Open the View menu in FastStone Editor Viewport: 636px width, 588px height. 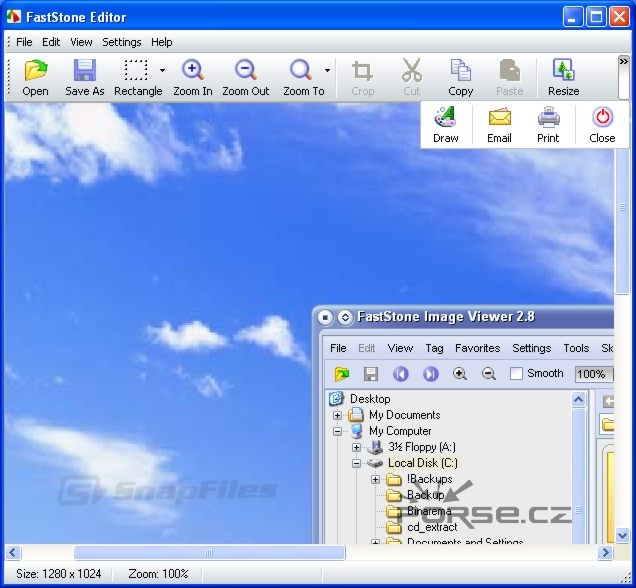(x=81, y=42)
